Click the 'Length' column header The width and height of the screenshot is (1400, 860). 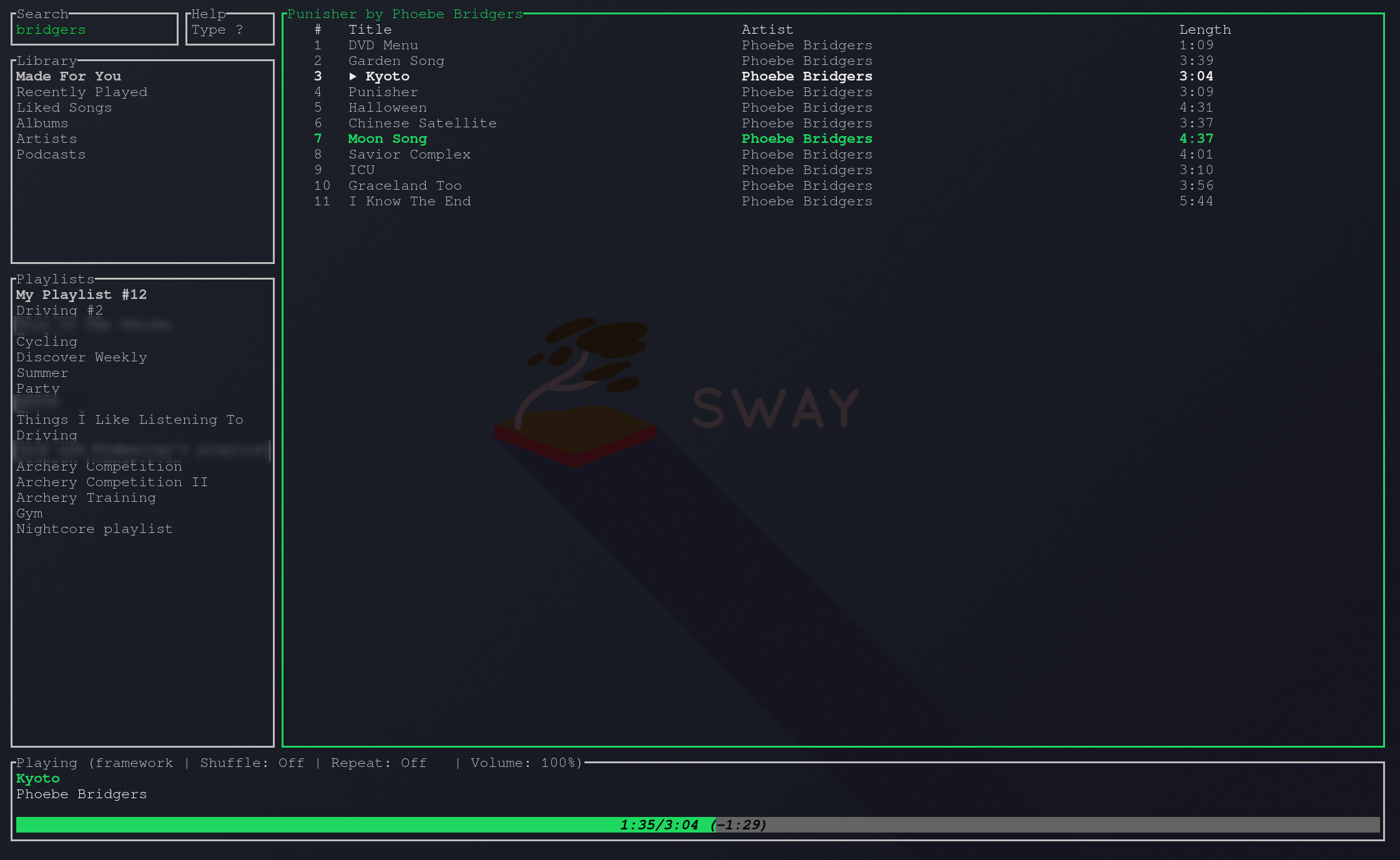[1205, 29]
